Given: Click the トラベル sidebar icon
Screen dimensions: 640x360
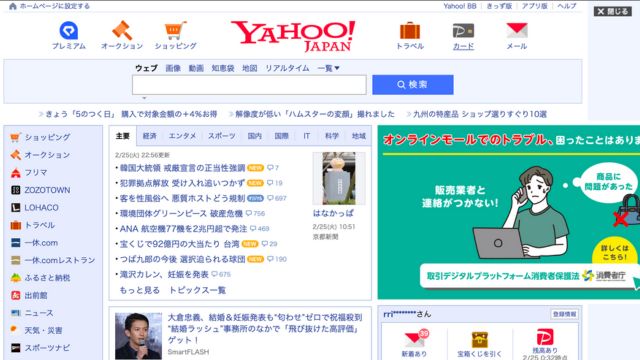Looking at the screenshot, I should click(16, 225).
